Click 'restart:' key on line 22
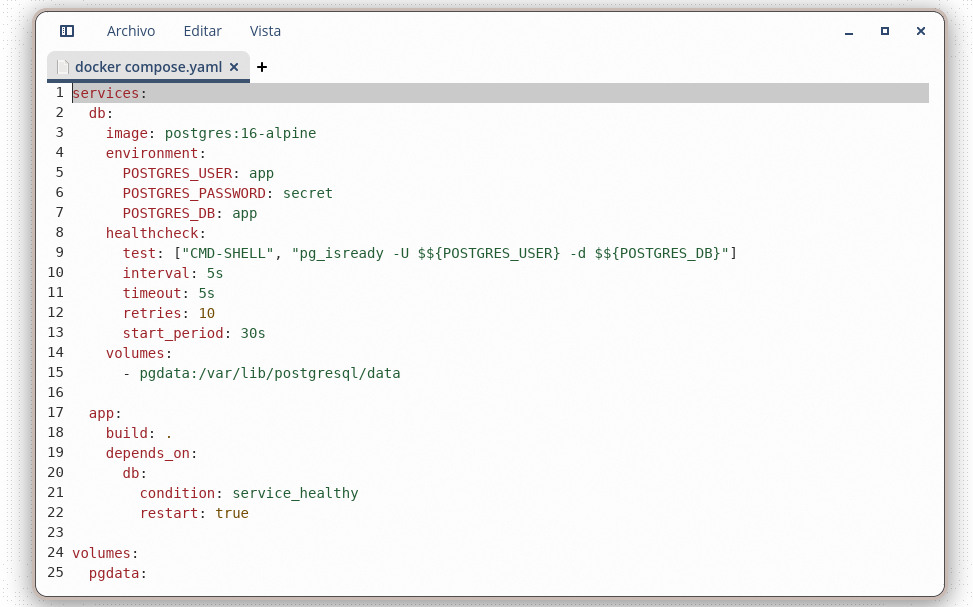Viewport: 973px width, 607px height. pyautogui.click(x=173, y=513)
